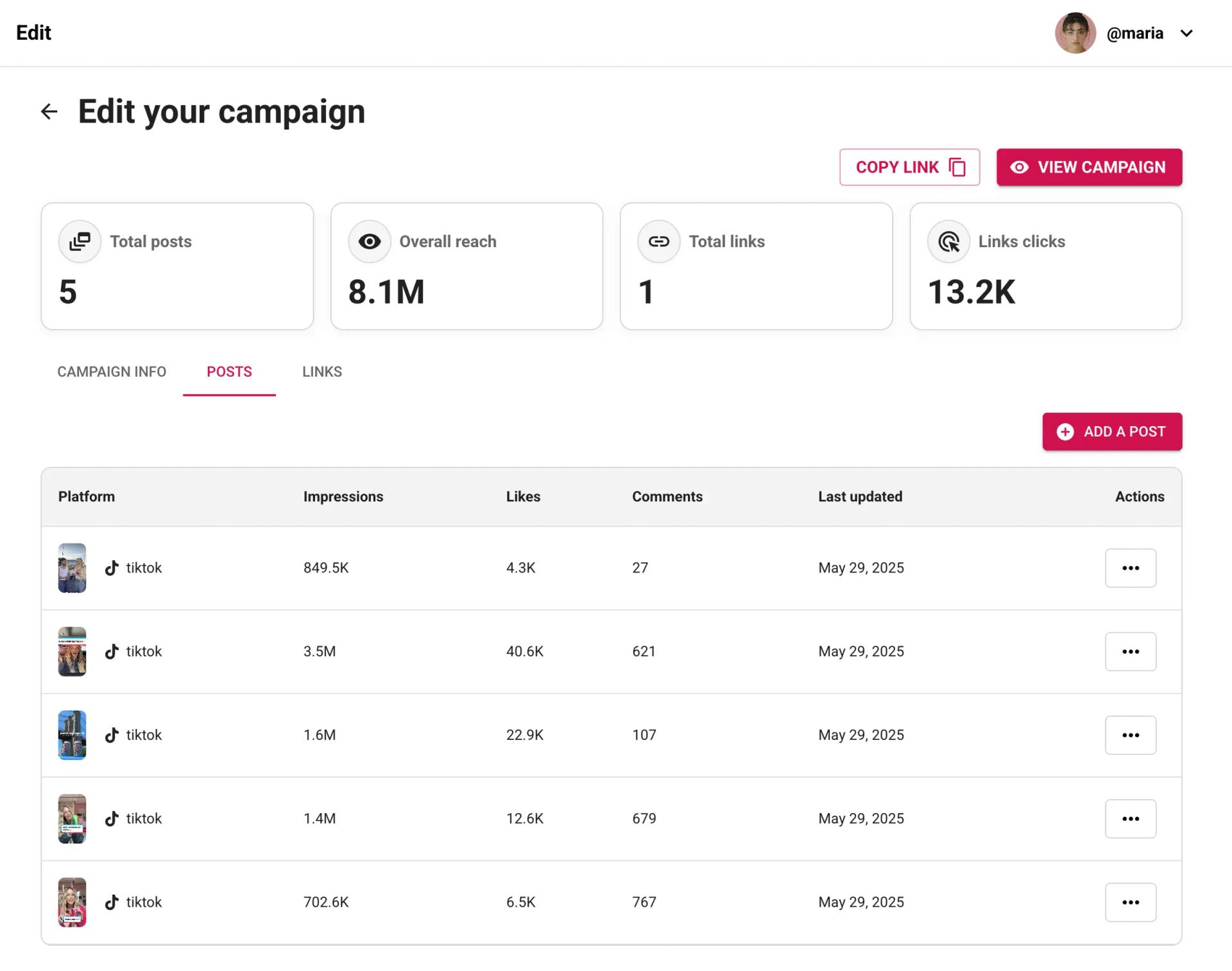Click the TikTok logo in the 849.5K row

pyautogui.click(x=112, y=568)
